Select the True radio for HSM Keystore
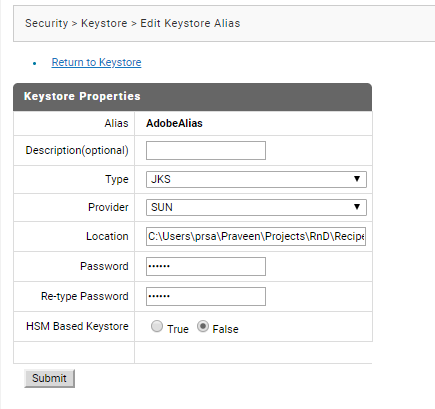 pyautogui.click(x=157, y=326)
